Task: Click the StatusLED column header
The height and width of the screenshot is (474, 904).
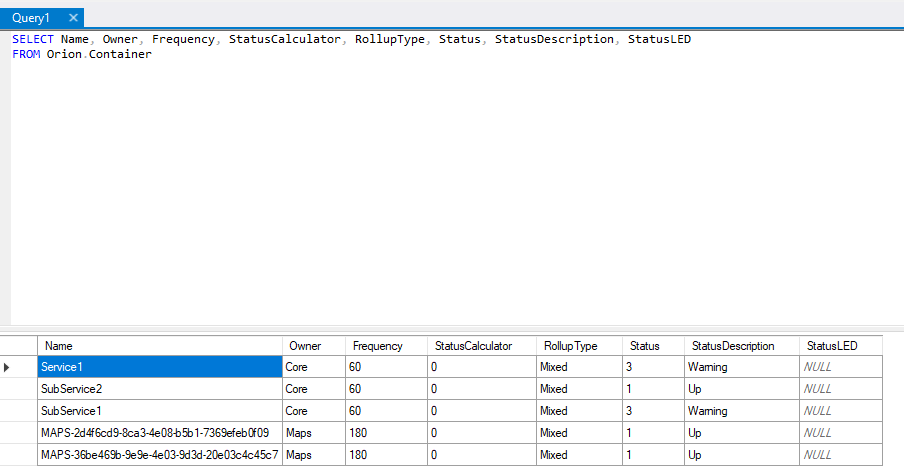Action: click(x=841, y=346)
